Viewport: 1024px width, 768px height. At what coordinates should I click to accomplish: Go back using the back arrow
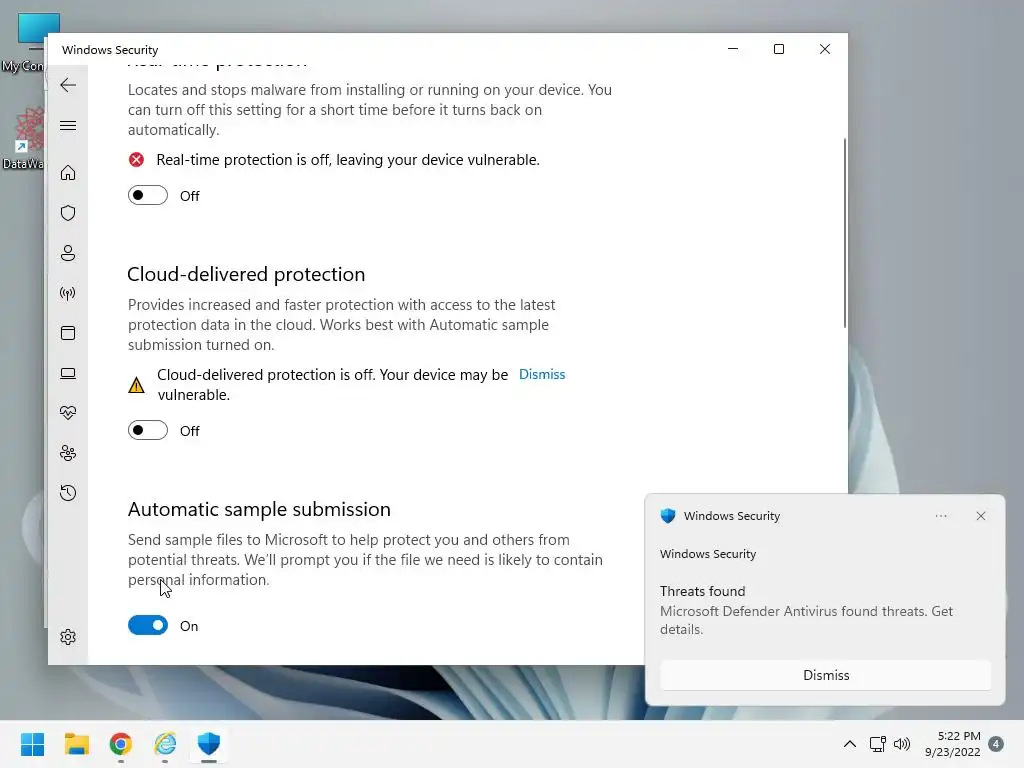[68, 85]
